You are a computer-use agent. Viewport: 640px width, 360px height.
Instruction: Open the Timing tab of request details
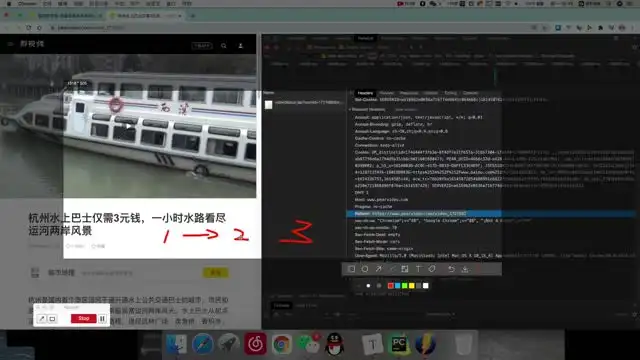[x=450, y=93]
